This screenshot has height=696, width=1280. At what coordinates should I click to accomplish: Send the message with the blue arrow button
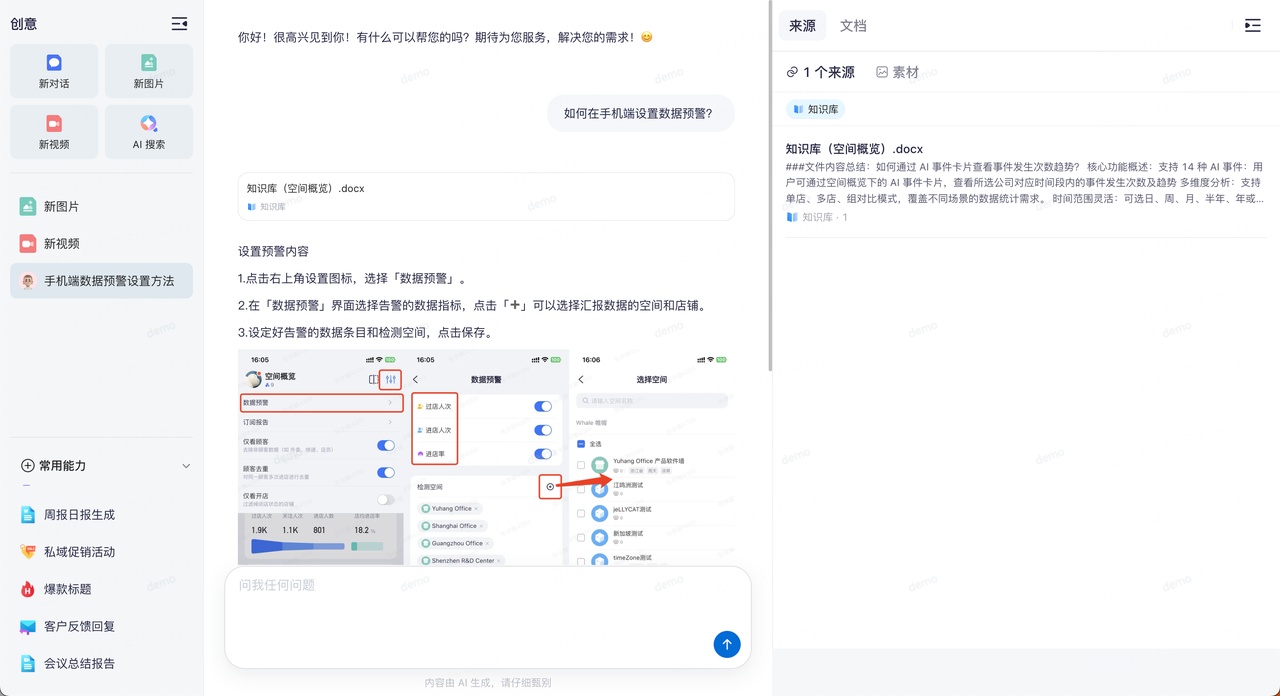click(727, 645)
